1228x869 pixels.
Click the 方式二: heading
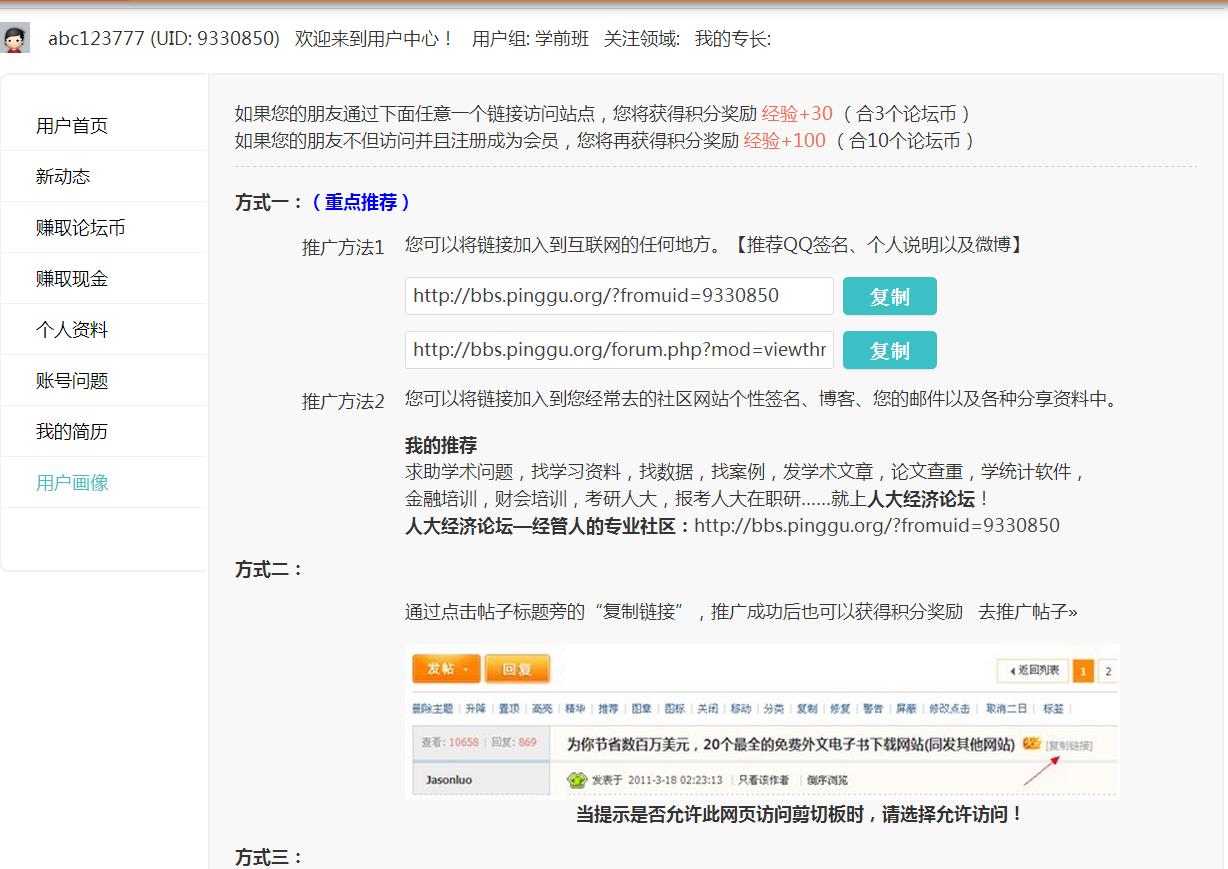tap(269, 570)
